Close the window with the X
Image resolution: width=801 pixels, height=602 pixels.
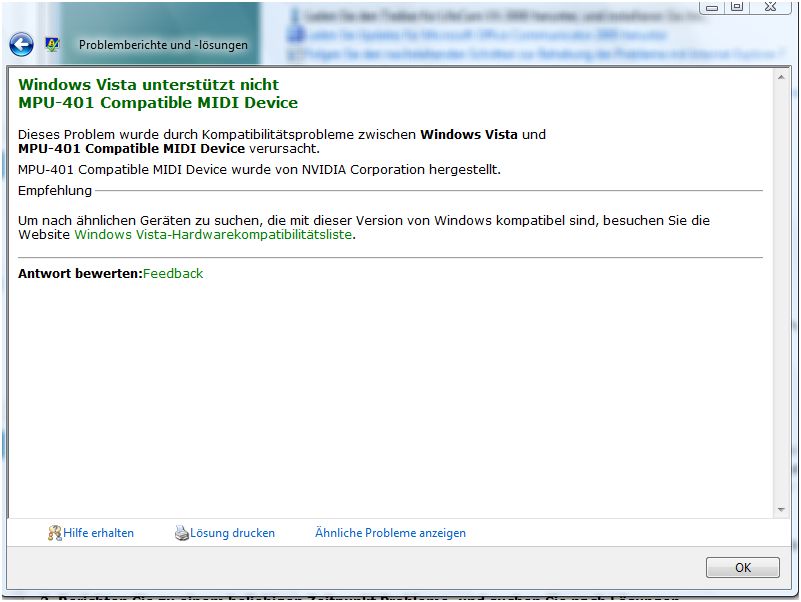770,7
